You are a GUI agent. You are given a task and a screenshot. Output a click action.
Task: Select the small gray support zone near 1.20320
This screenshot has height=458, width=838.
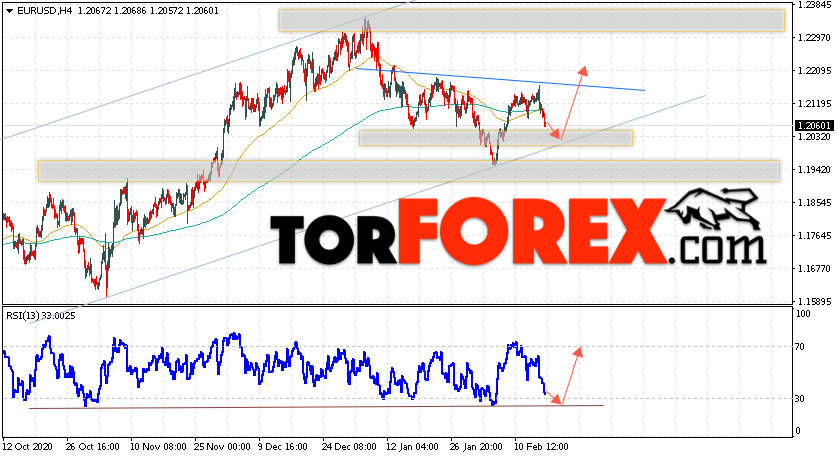tap(495, 138)
